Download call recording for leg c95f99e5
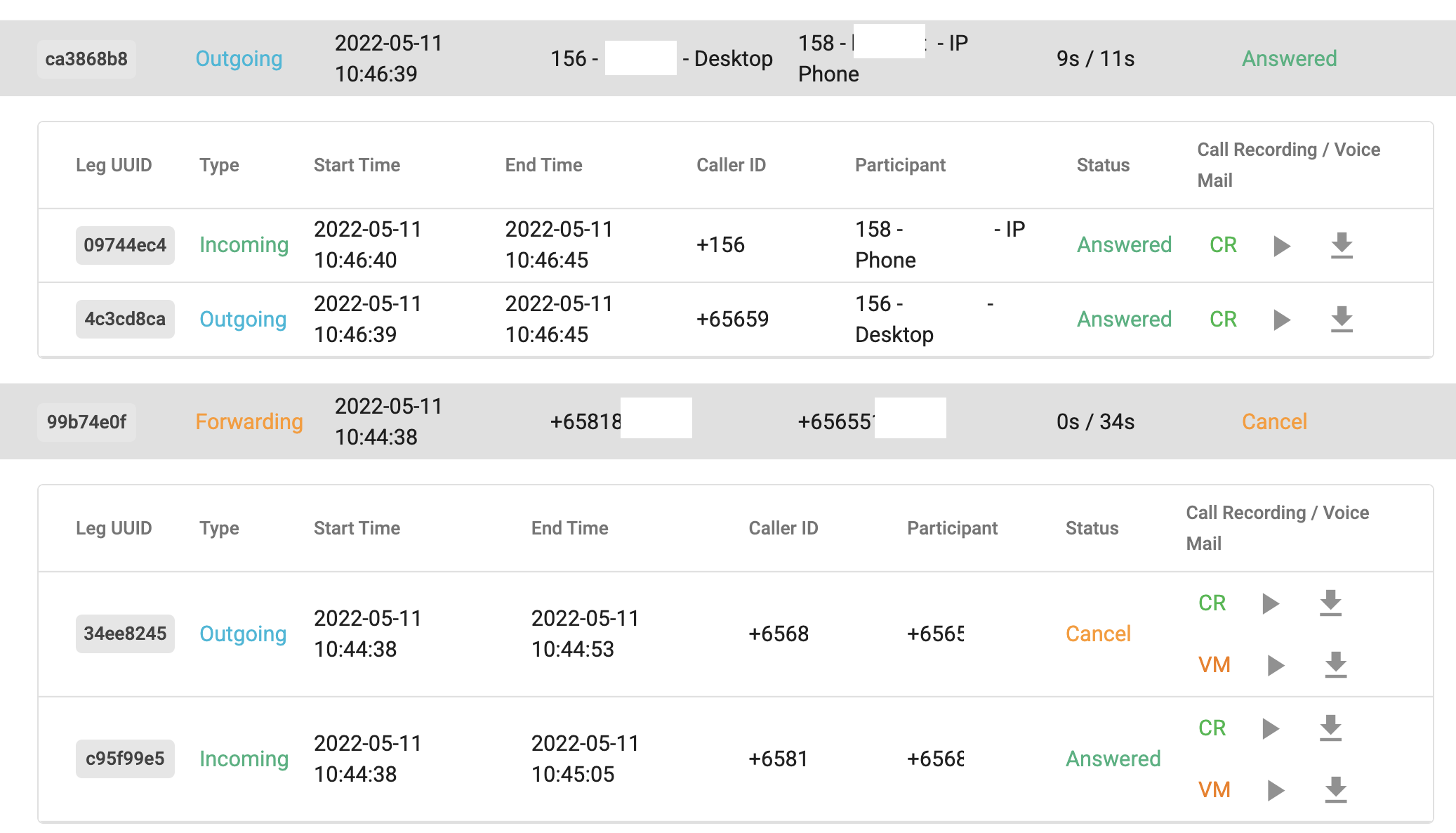 (x=1330, y=728)
